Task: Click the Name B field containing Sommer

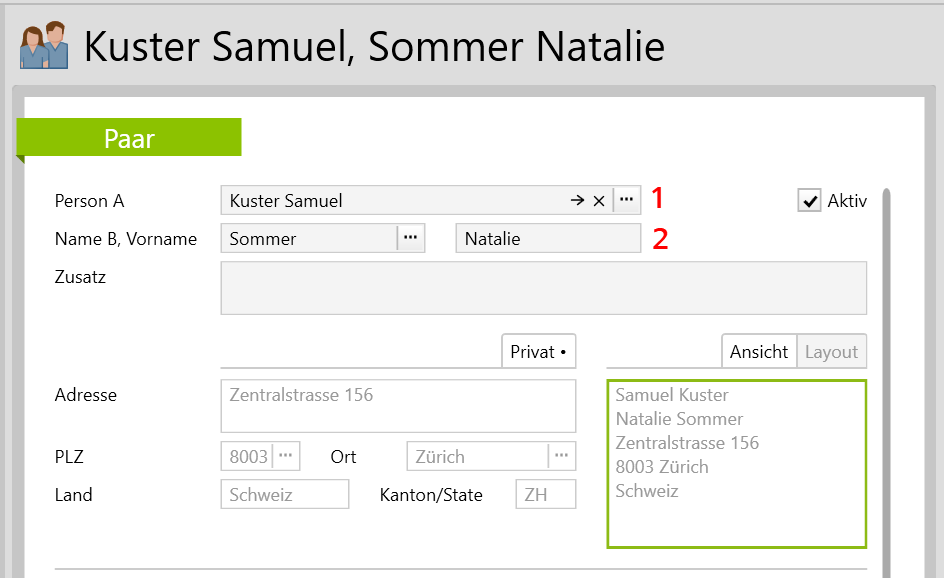Action: pos(308,239)
